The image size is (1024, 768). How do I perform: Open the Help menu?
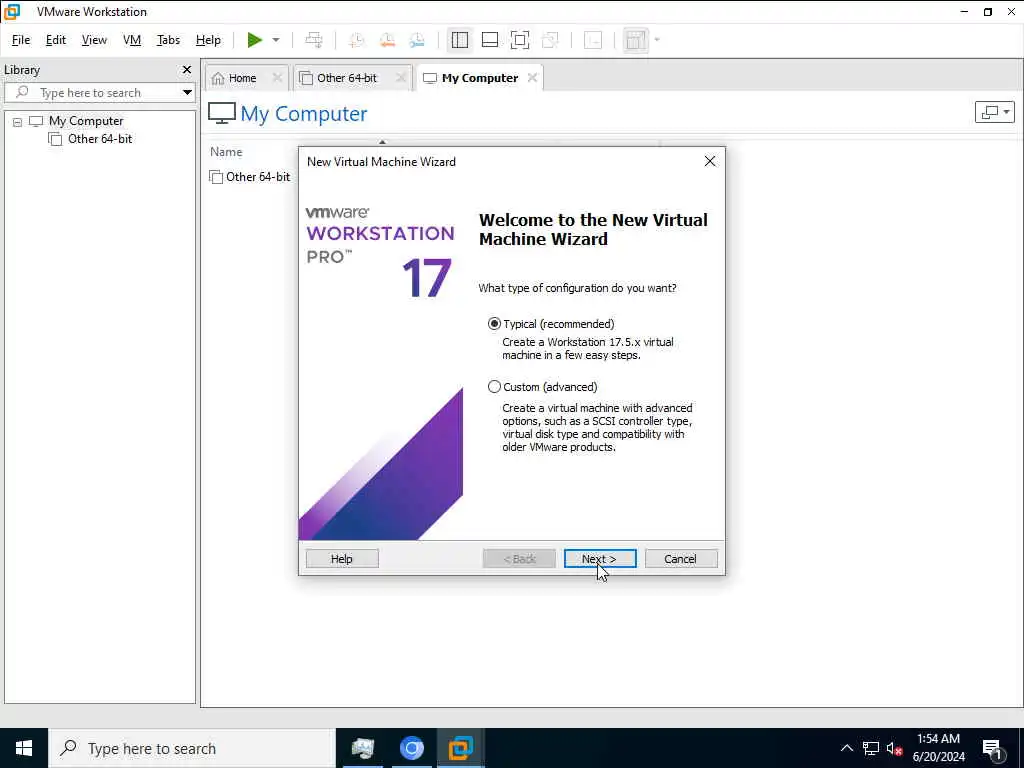[208, 40]
